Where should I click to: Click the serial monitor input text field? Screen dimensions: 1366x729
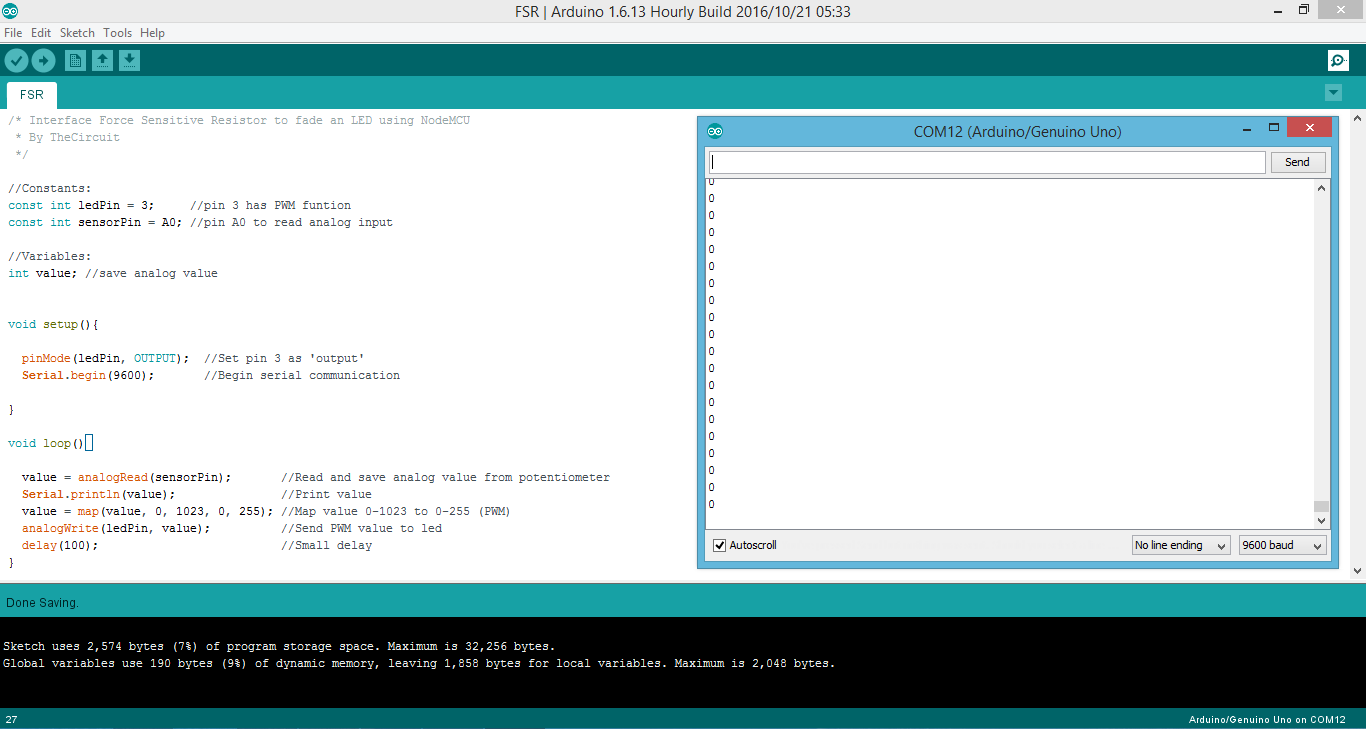pos(987,162)
